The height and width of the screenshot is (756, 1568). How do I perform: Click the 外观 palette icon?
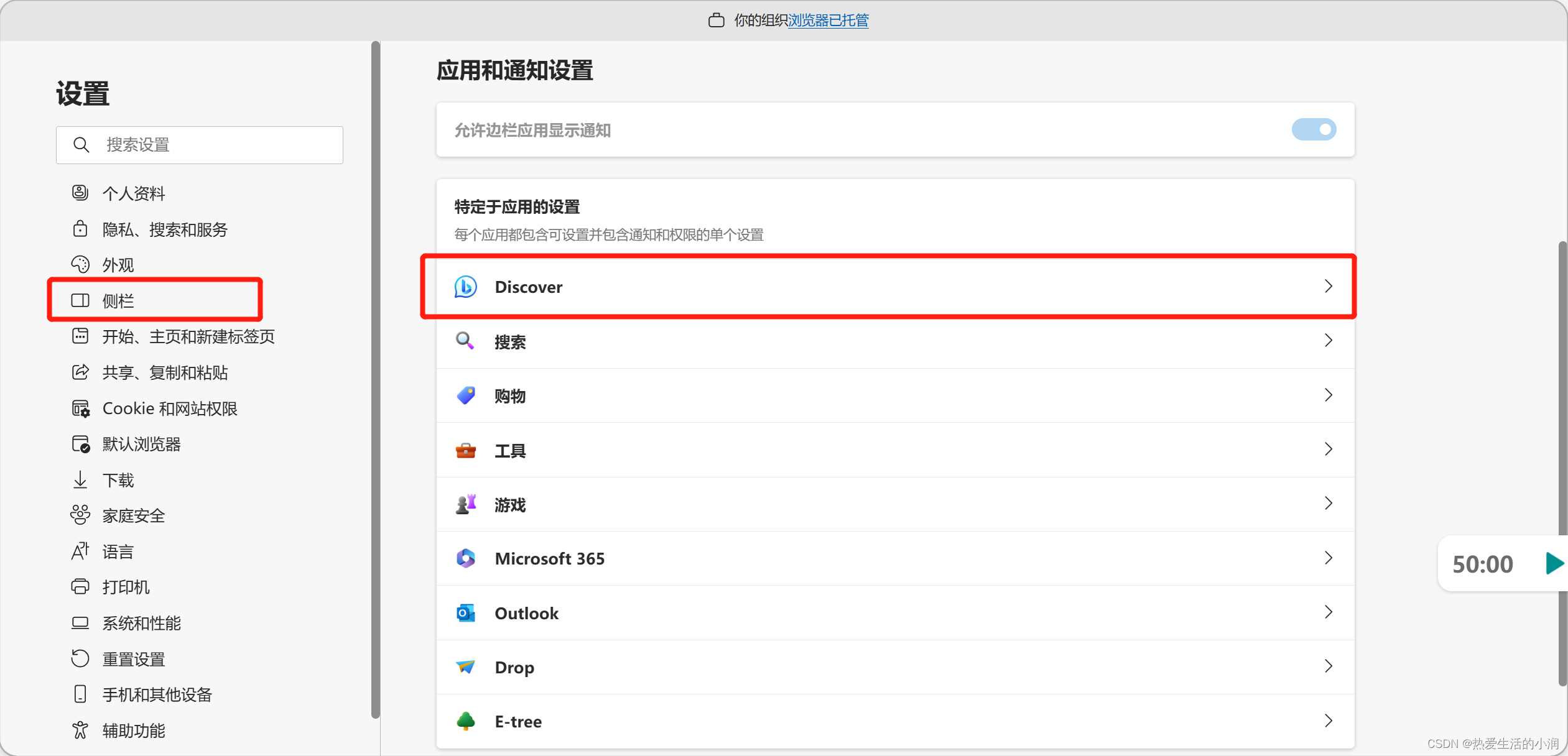[80, 265]
